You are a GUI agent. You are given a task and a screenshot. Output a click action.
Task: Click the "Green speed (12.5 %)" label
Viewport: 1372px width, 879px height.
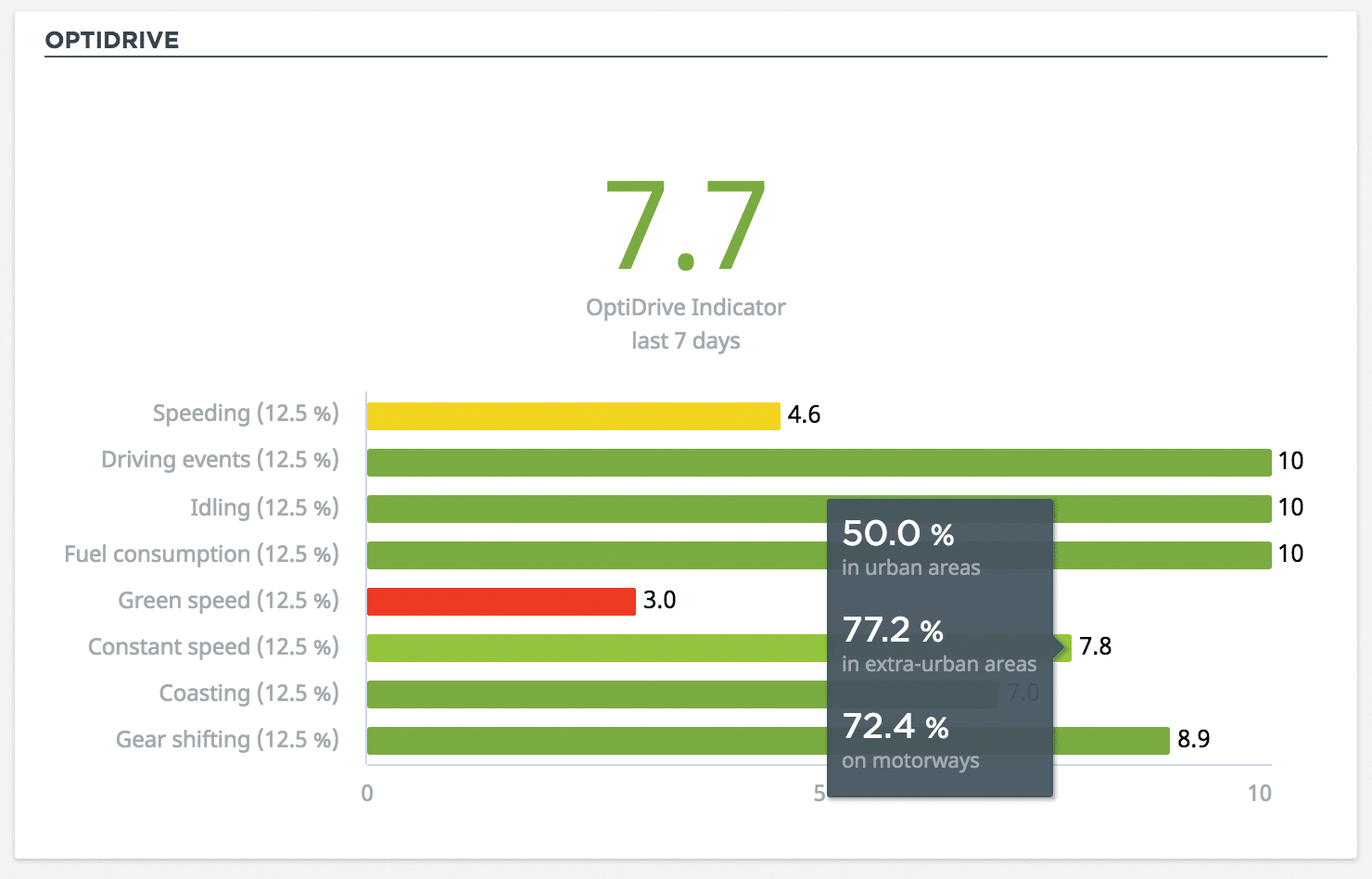[228, 601]
